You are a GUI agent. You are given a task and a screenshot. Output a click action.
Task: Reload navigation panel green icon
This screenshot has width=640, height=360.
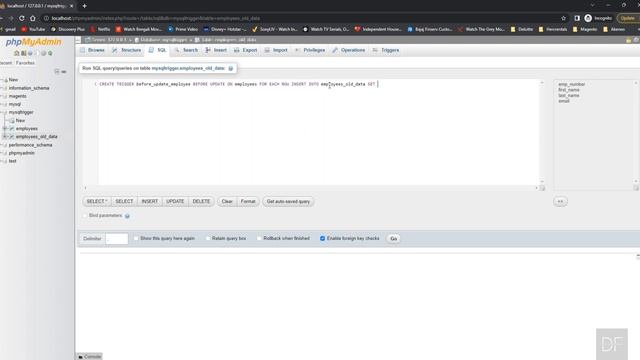50,53
